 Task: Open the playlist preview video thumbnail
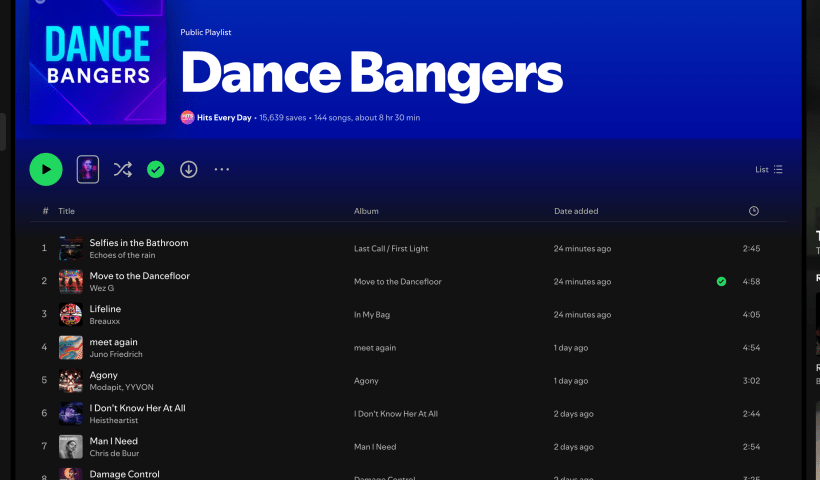88,170
